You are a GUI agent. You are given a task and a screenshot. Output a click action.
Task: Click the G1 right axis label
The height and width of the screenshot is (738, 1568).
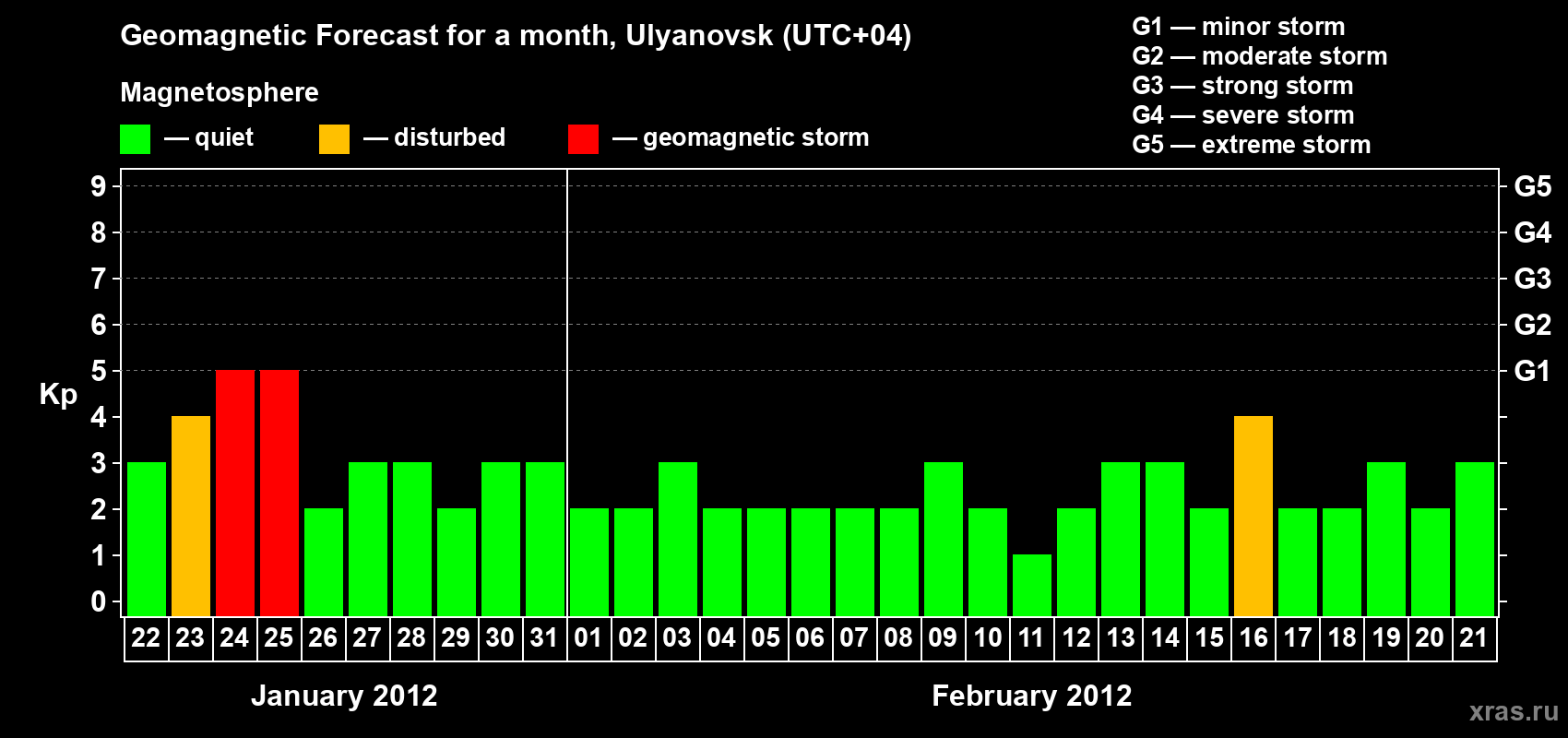point(1533,371)
